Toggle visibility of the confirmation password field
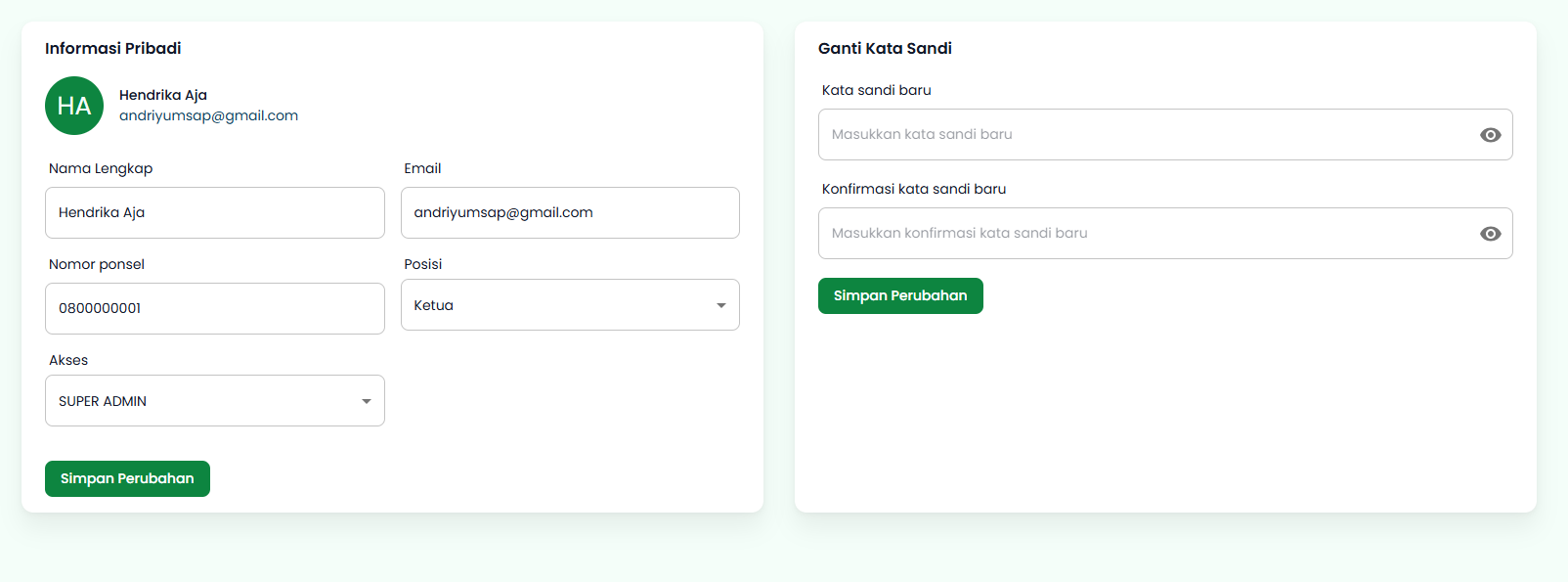 [x=1490, y=234]
